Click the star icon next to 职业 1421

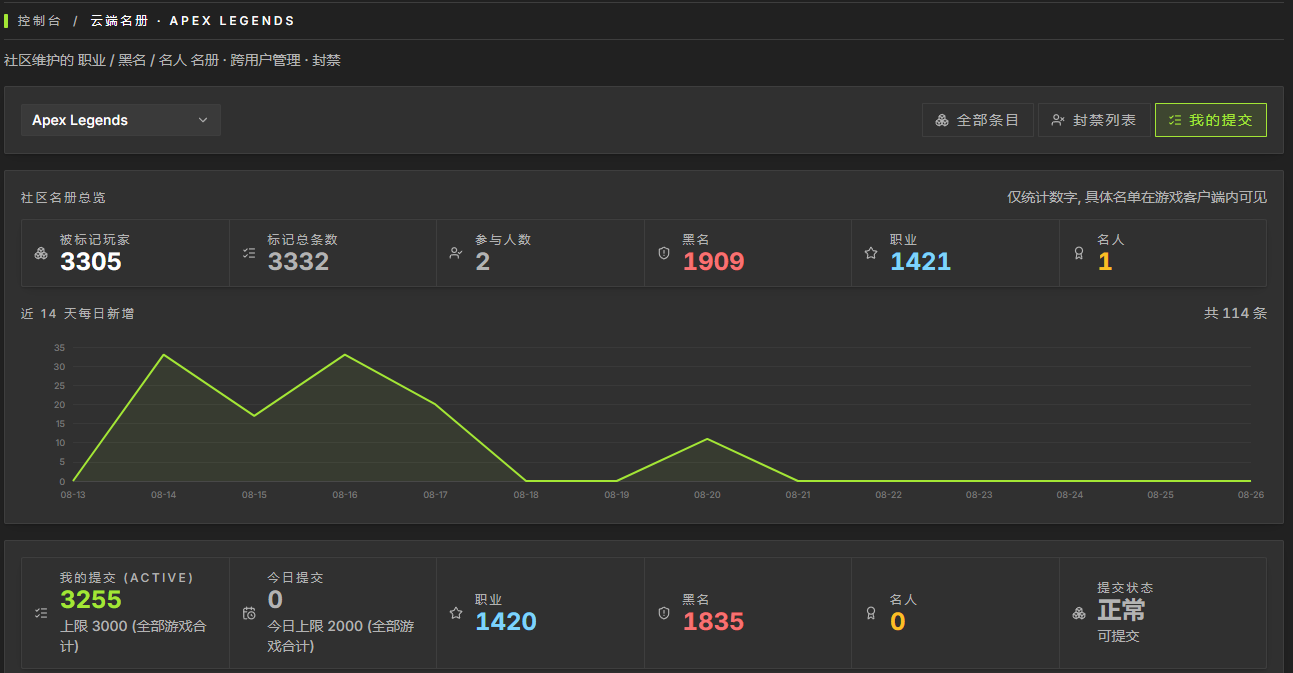point(871,253)
